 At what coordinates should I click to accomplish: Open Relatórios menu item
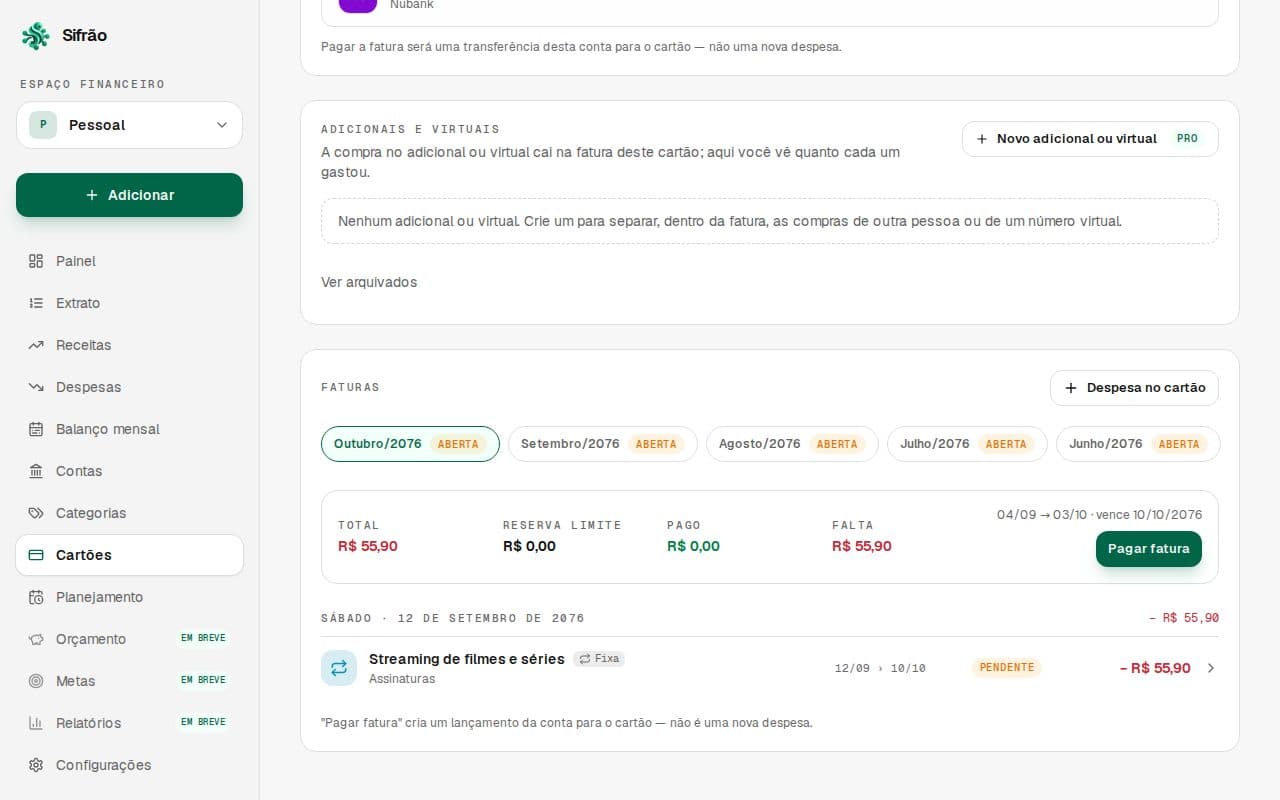pos(129,723)
